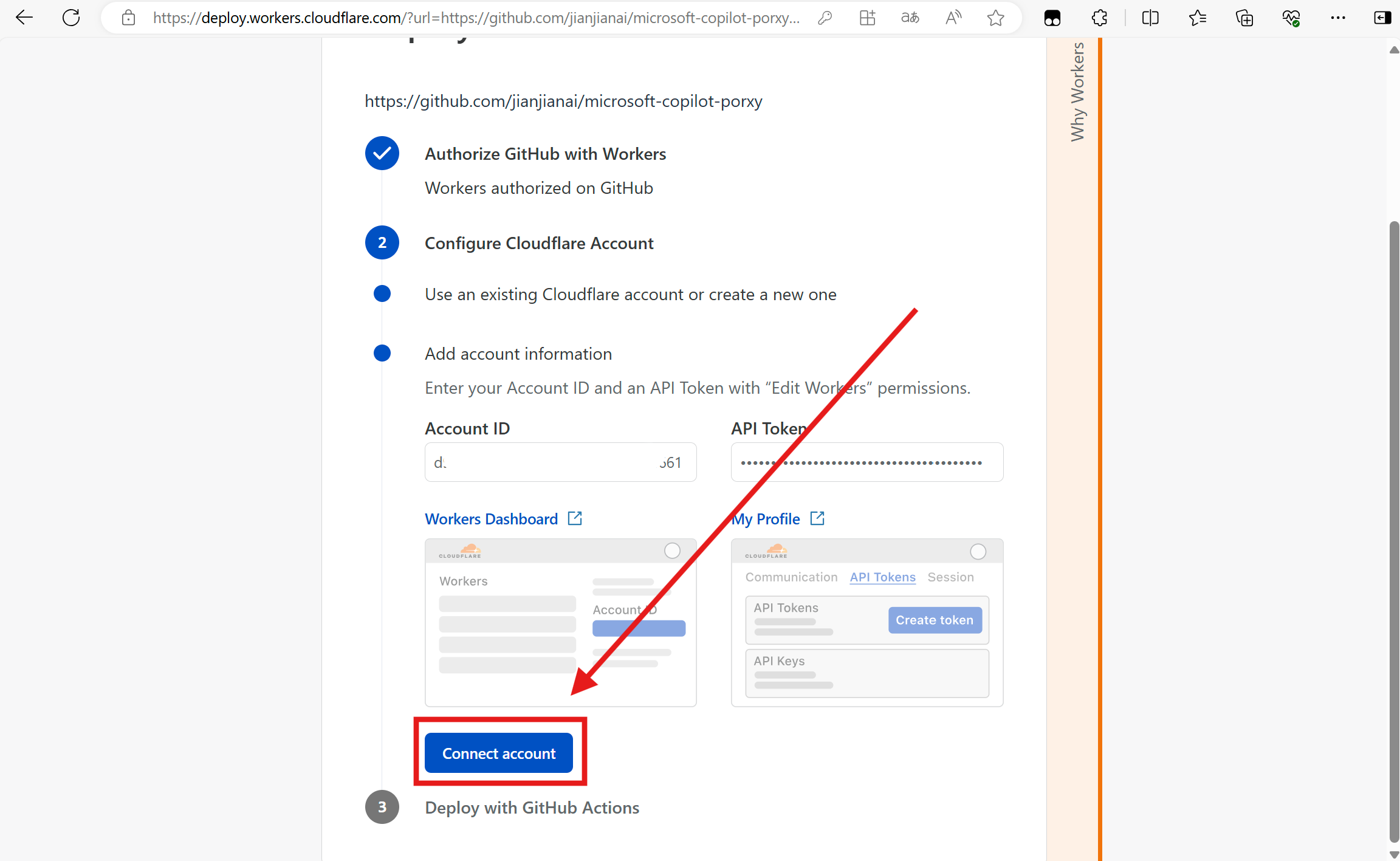Click the URL in the address bar
Viewport: 1400px width, 861px height.
[476, 18]
